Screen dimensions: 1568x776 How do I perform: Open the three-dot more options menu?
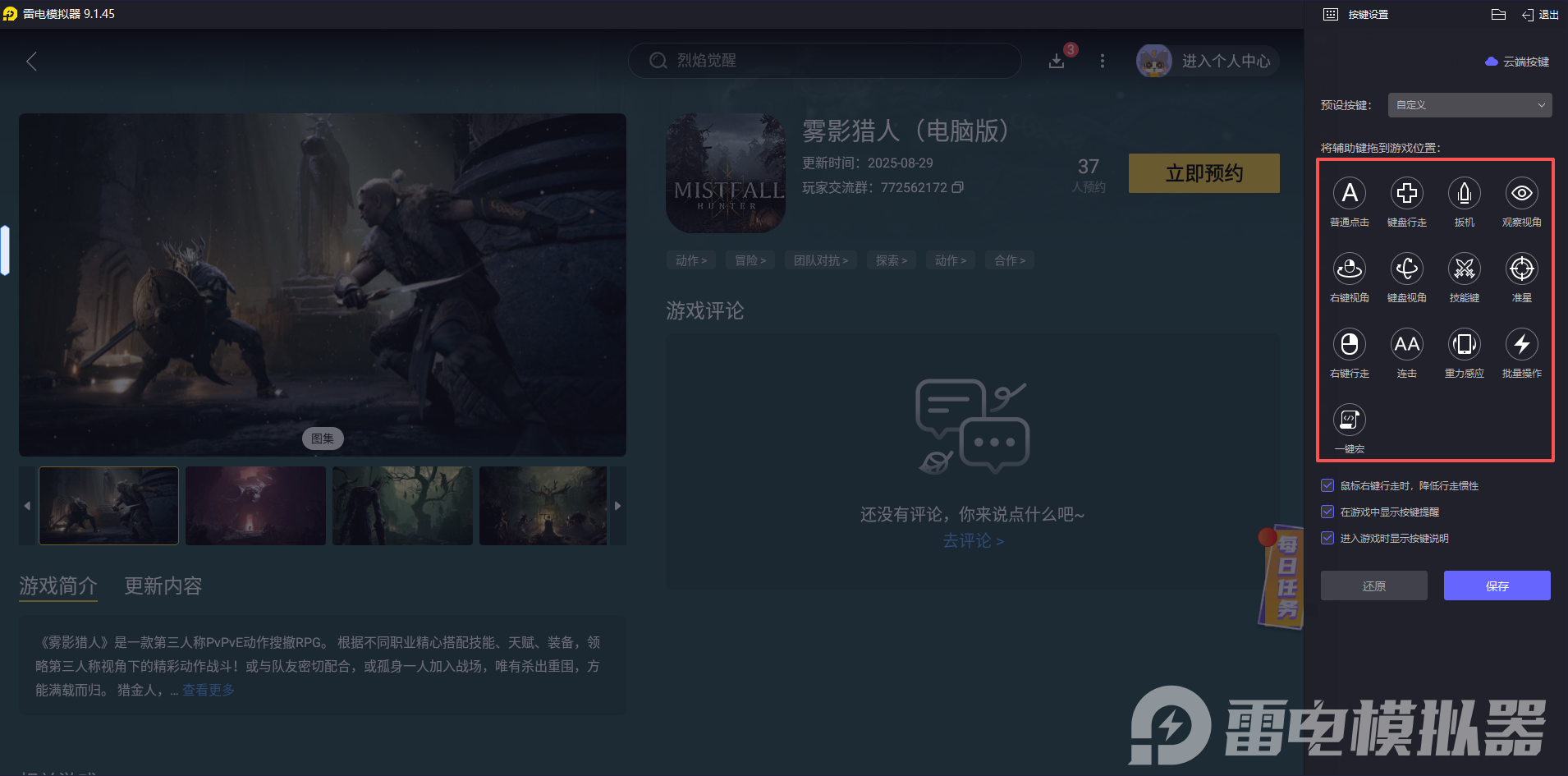pyautogui.click(x=1103, y=61)
